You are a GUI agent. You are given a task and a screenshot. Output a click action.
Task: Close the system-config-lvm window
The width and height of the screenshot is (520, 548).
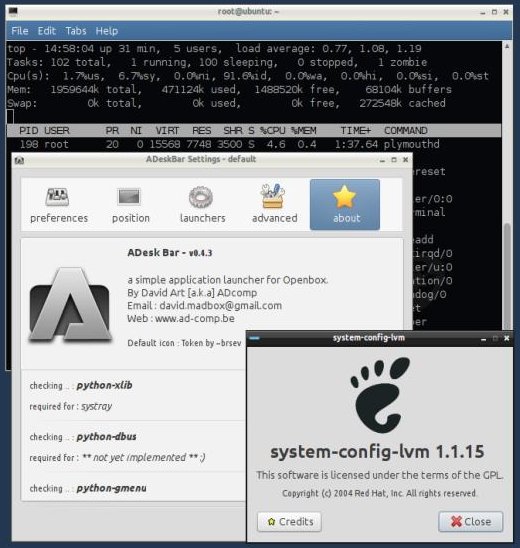507,339
